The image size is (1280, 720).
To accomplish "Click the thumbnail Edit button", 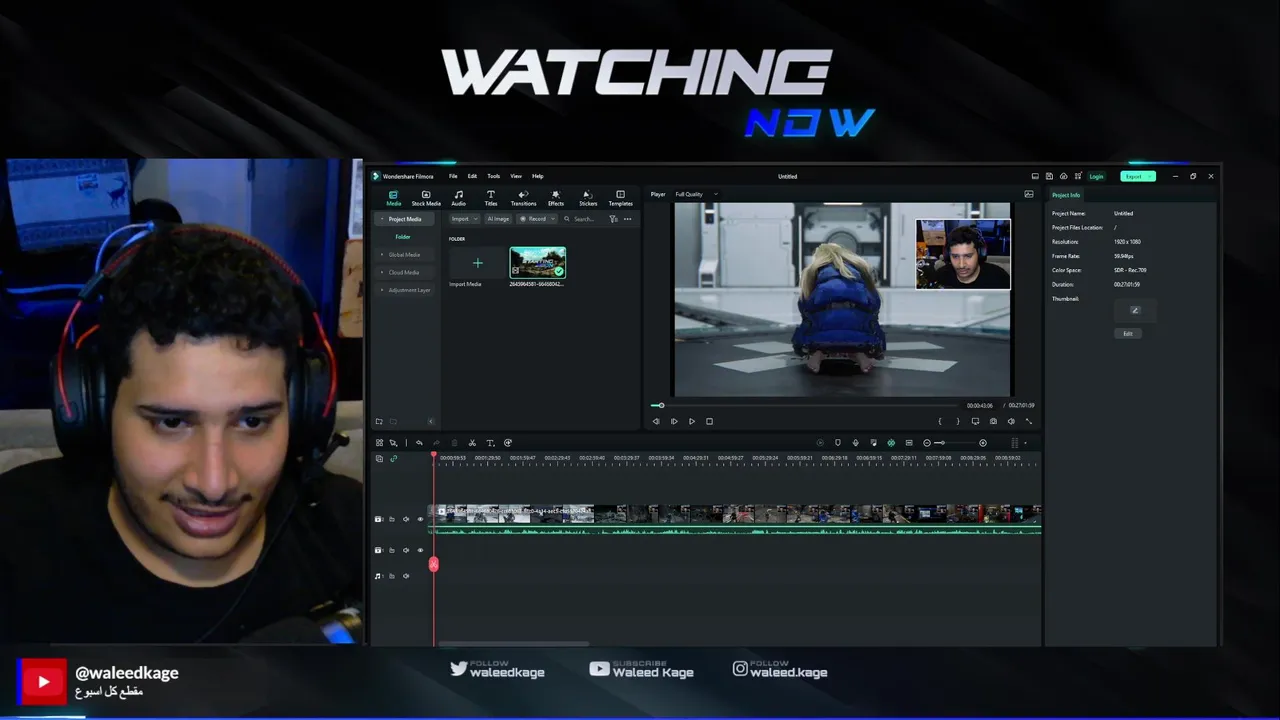I will (x=1128, y=334).
